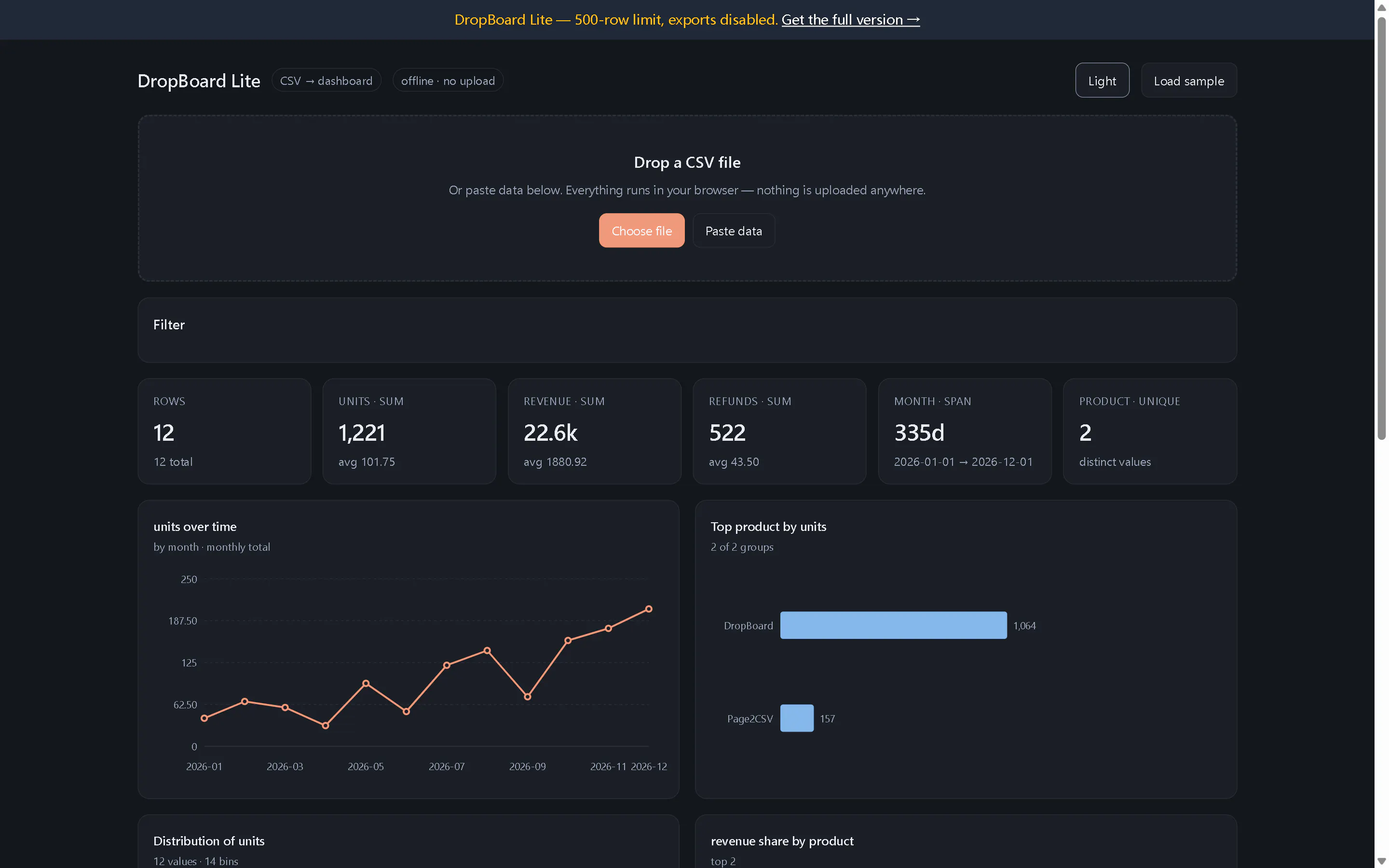
Task: Click the '2026-01-01 → 2026-12-01' date range
Action: pos(963,461)
